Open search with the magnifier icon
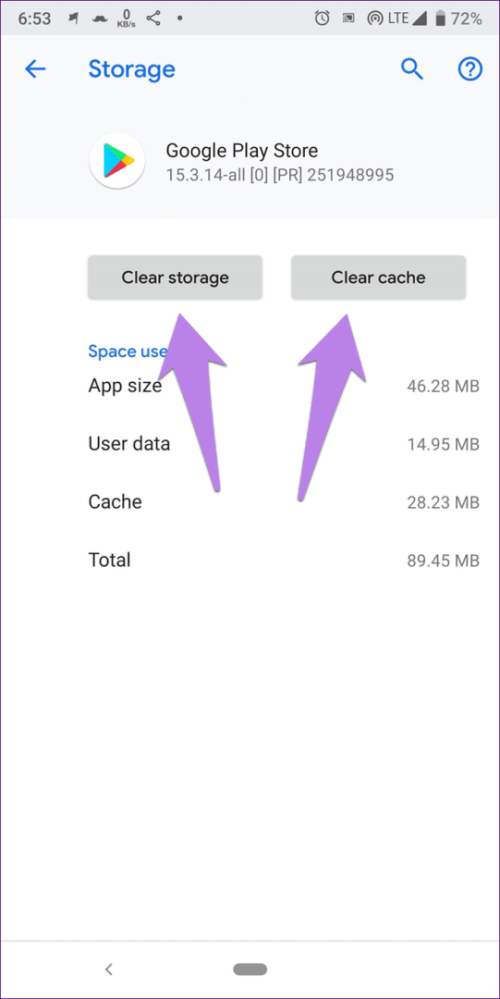The width and height of the screenshot is (500, 999). tap(412, 69)
